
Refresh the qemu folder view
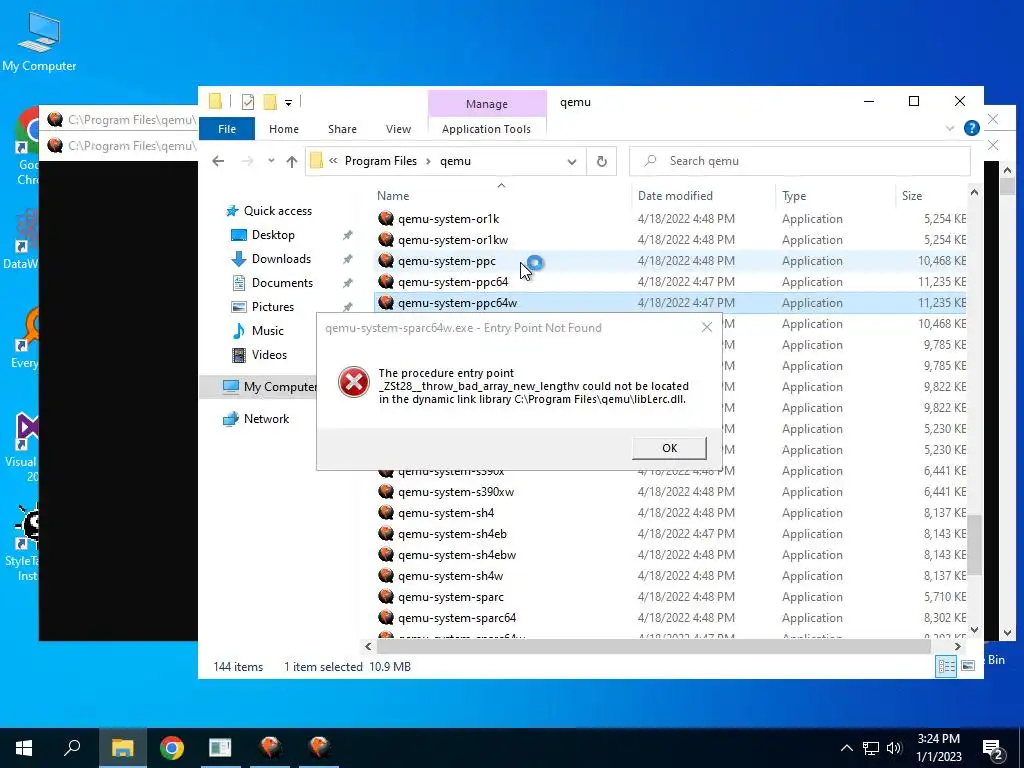601,161
